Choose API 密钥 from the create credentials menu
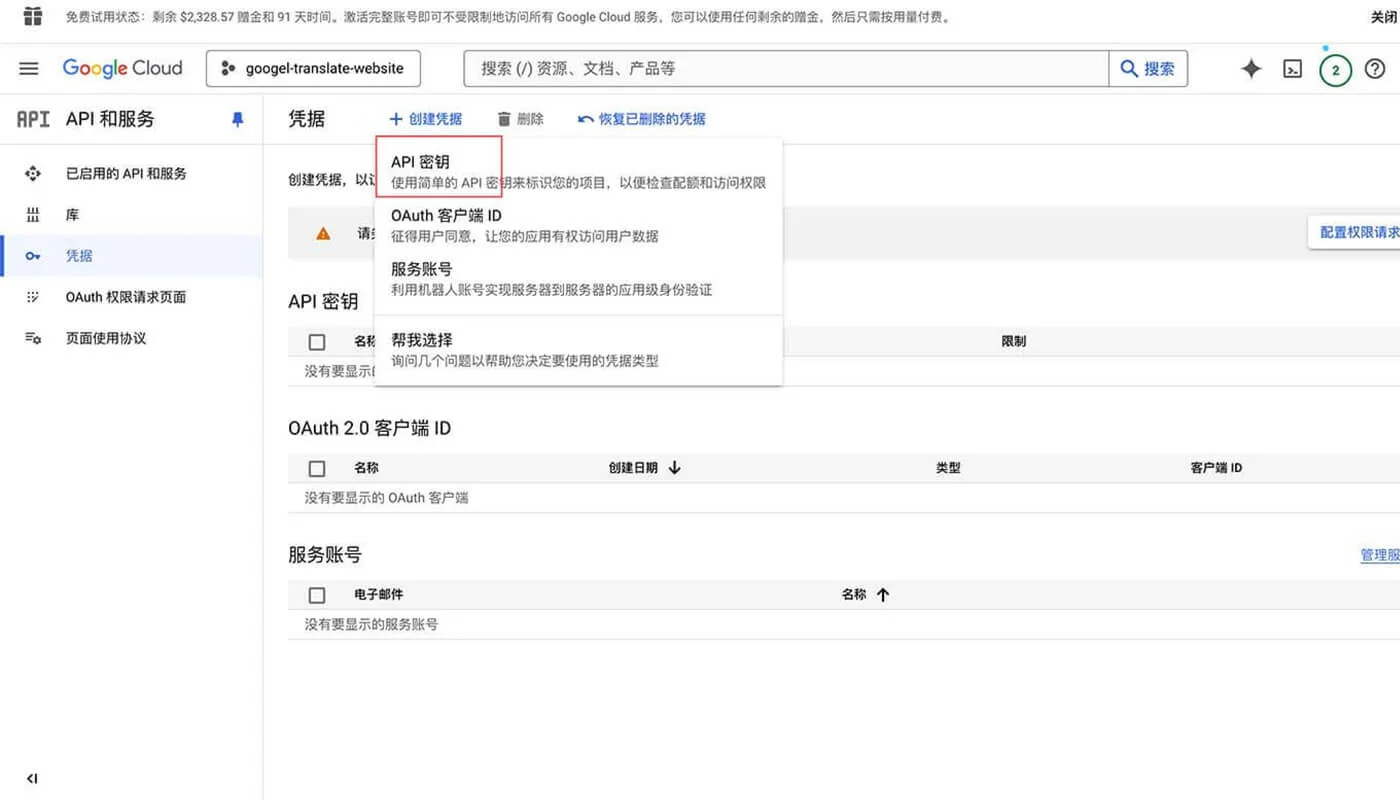 click(421, 161)
